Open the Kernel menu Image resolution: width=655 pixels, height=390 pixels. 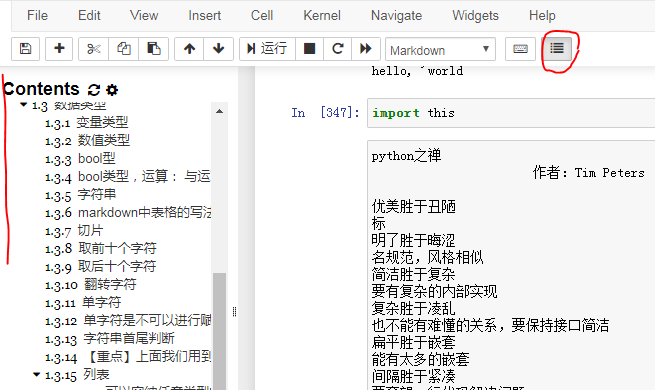pos(322,15)
